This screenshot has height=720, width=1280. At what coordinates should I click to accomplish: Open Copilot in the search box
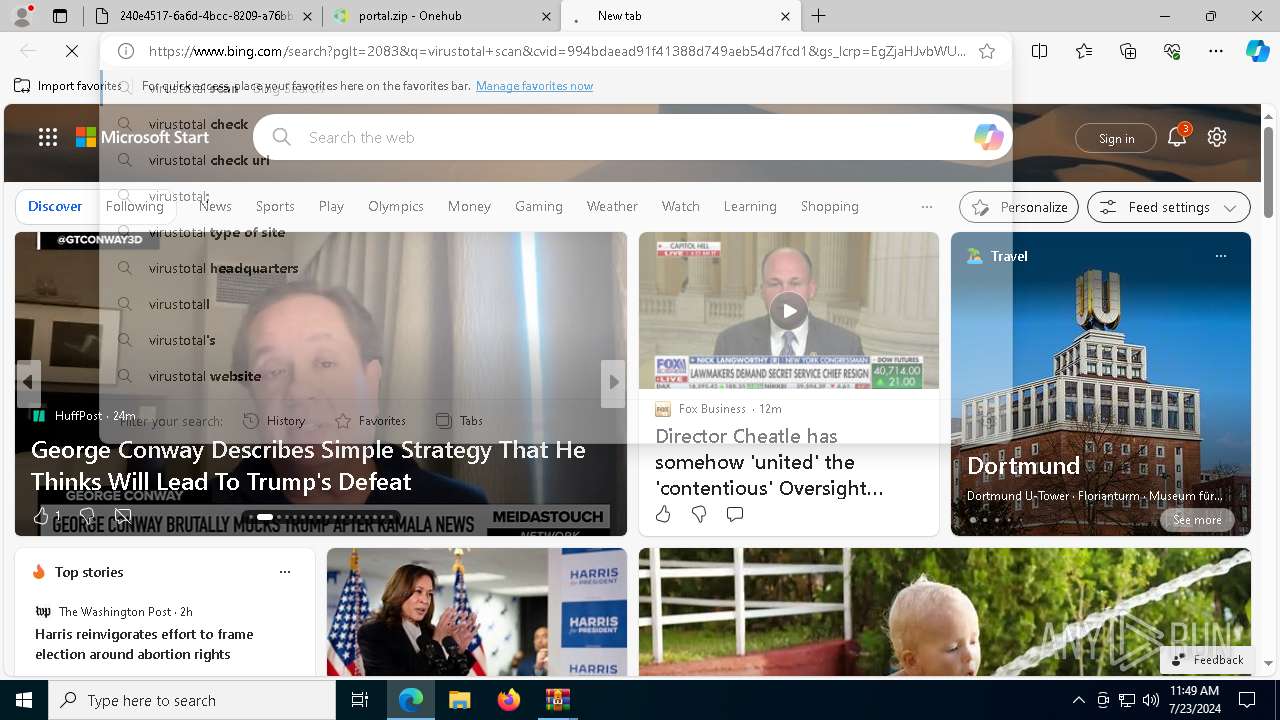[x=988, y=137]
